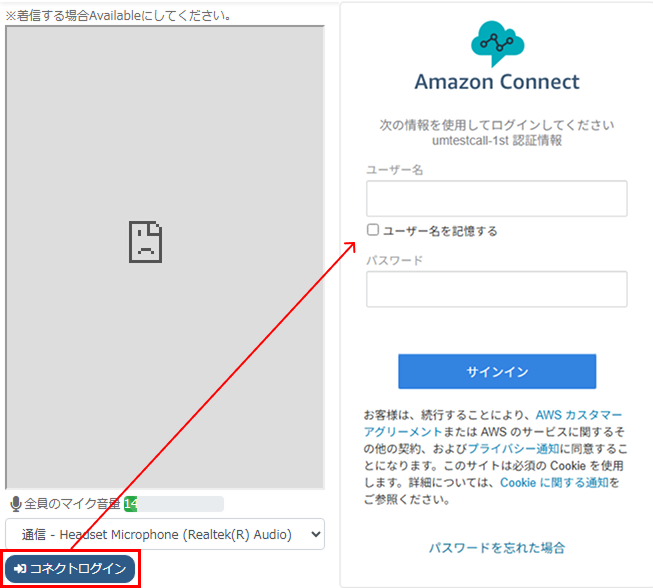This screenshot has height=588, width=653.
Task: Click the broken page sad face icon
Action: tap(145, 242)
